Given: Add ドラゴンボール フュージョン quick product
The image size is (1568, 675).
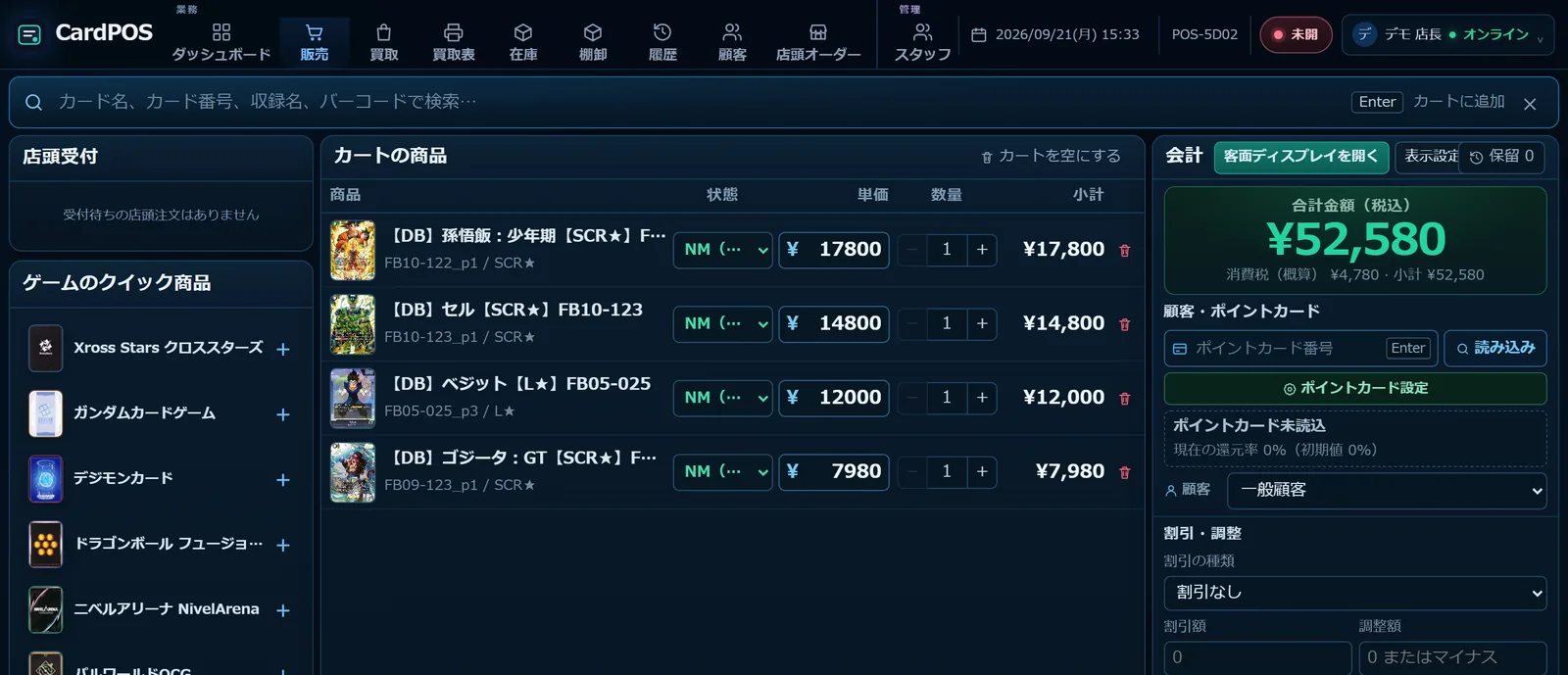Looking at the screenshot, I should (x=283, y=545).
